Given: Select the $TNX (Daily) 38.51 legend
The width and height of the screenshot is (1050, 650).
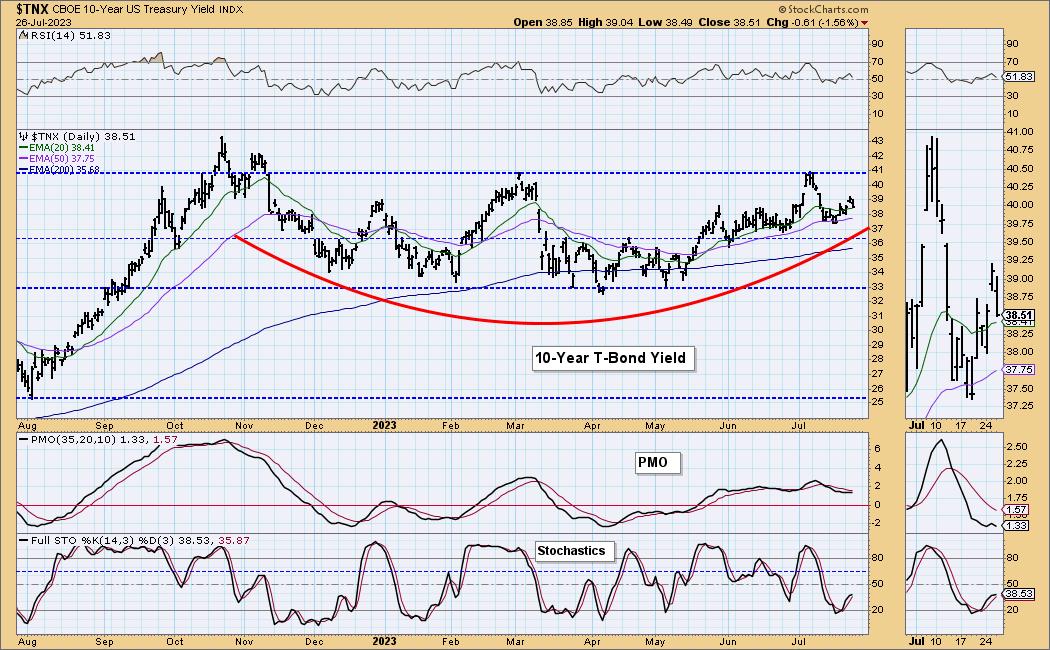Looking at the screenshot, I should 83,136.
